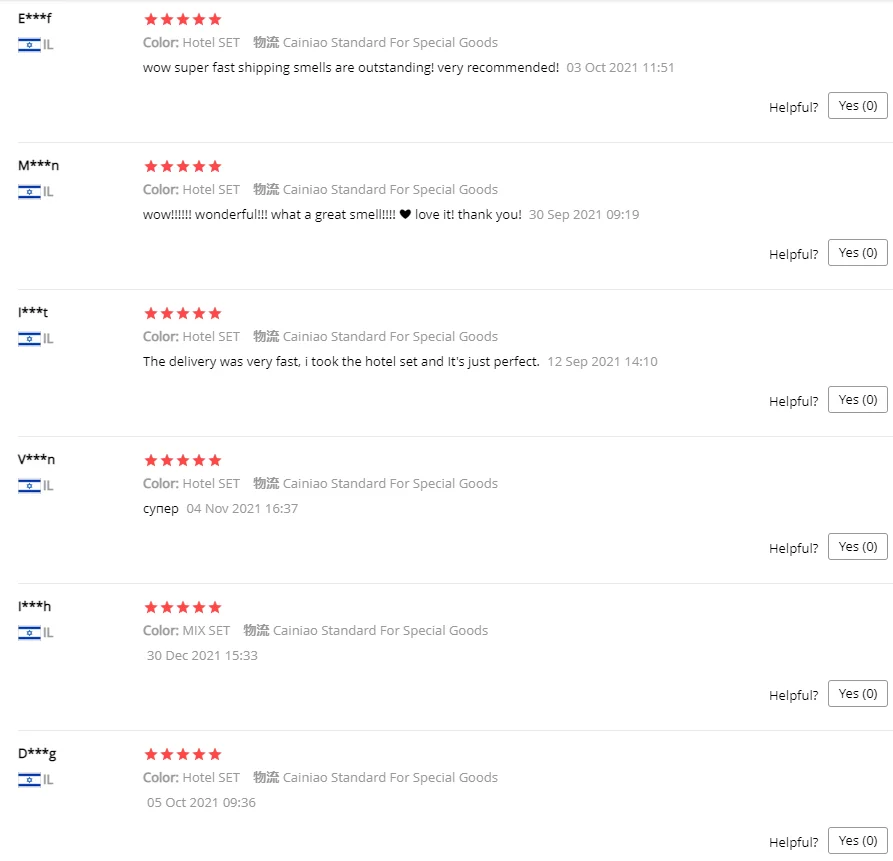Mark I***h's MIX SET review helpful
Viewport: 893px width, 861px height.
coord(857,694)
